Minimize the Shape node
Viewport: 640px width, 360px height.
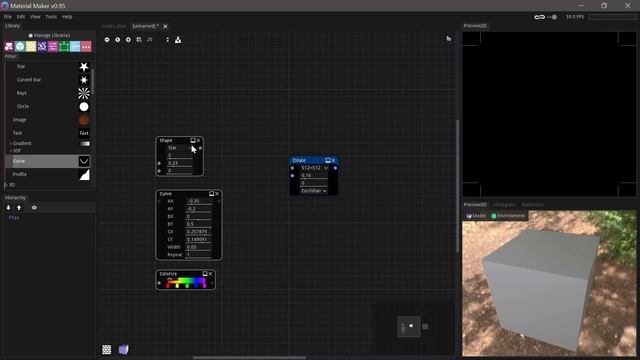pos(193,140)
